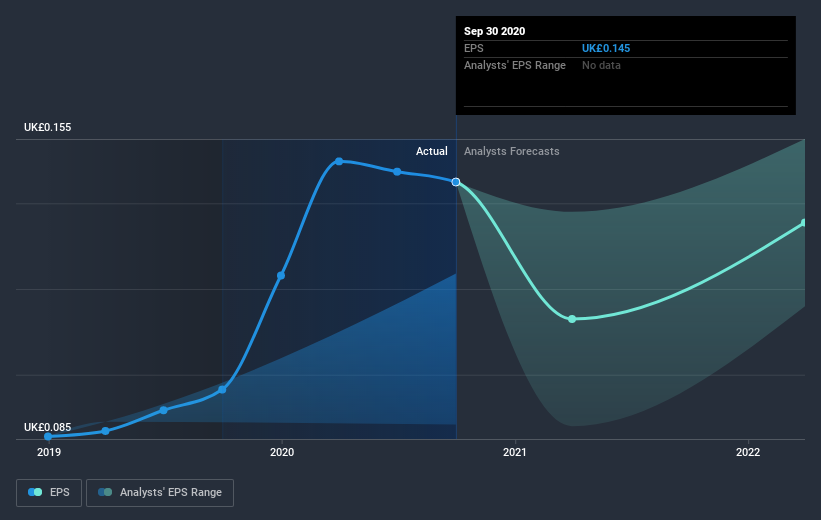The height and width of the screenshot is (520, 821).
Task: Select the EPS point at 2020 axis mark
Action: point(281,275)
